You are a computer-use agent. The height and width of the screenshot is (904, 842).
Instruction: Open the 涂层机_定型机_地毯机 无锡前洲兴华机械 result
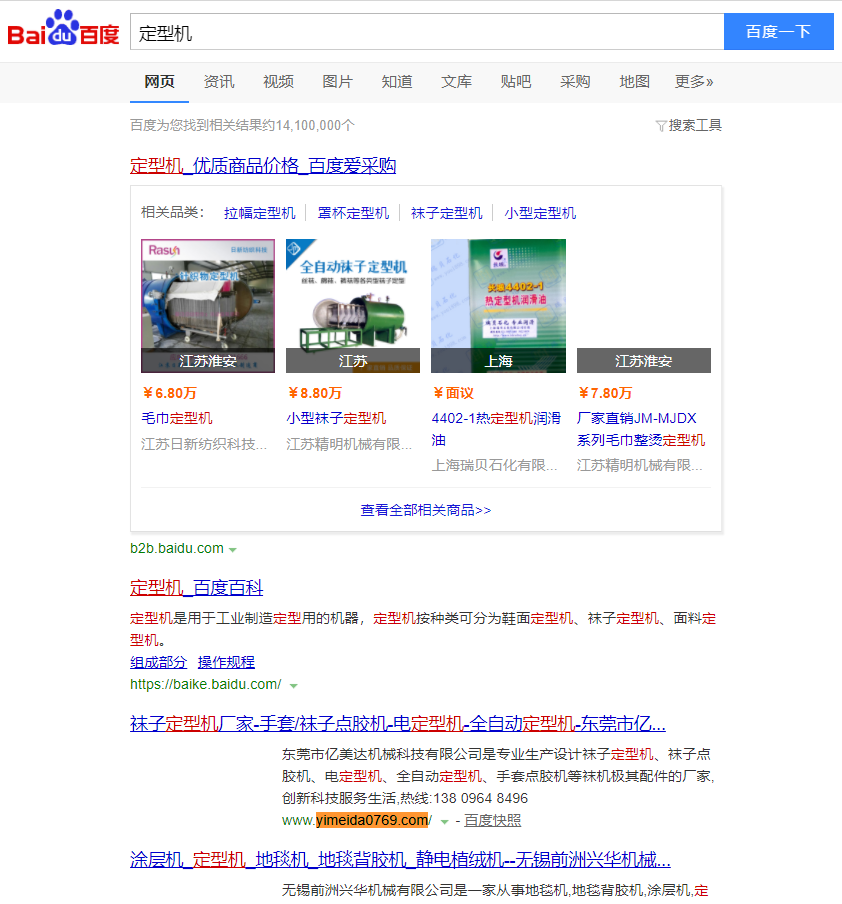[x=400, y=860]
